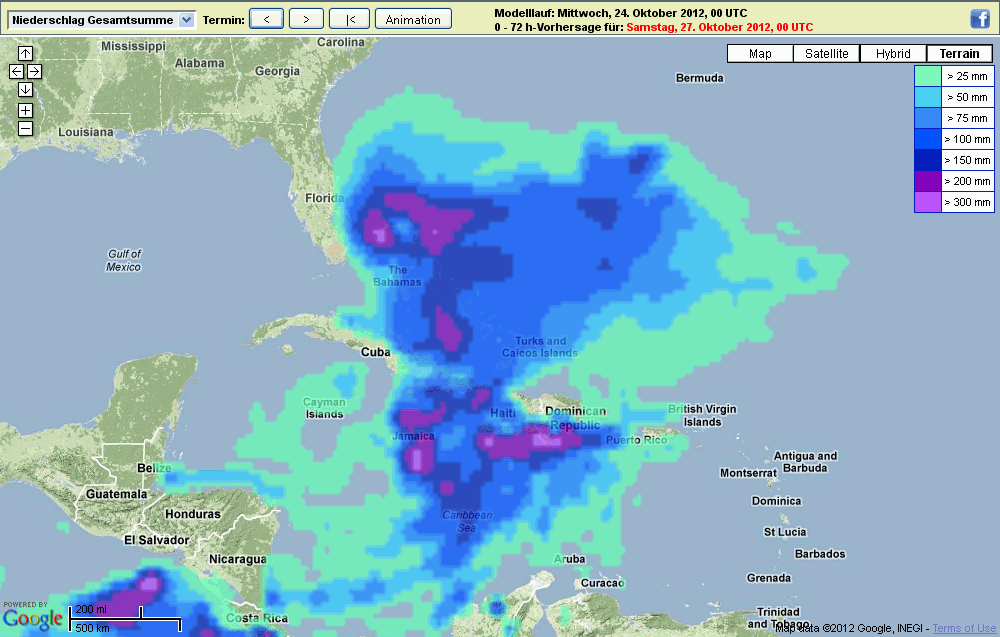Click the > 100 mm legend color swatch
Viewport: 1000px width, 637px height.
[928, 139]
